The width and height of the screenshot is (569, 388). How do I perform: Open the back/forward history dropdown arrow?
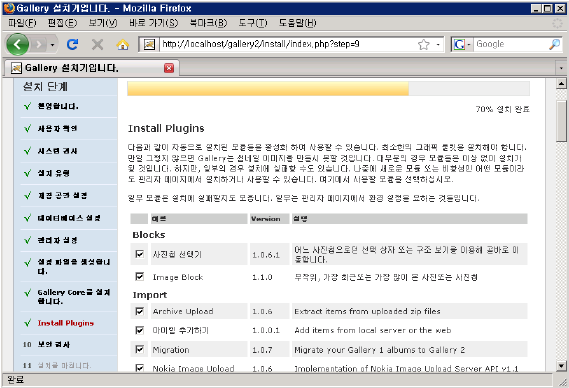pos(53,45)
